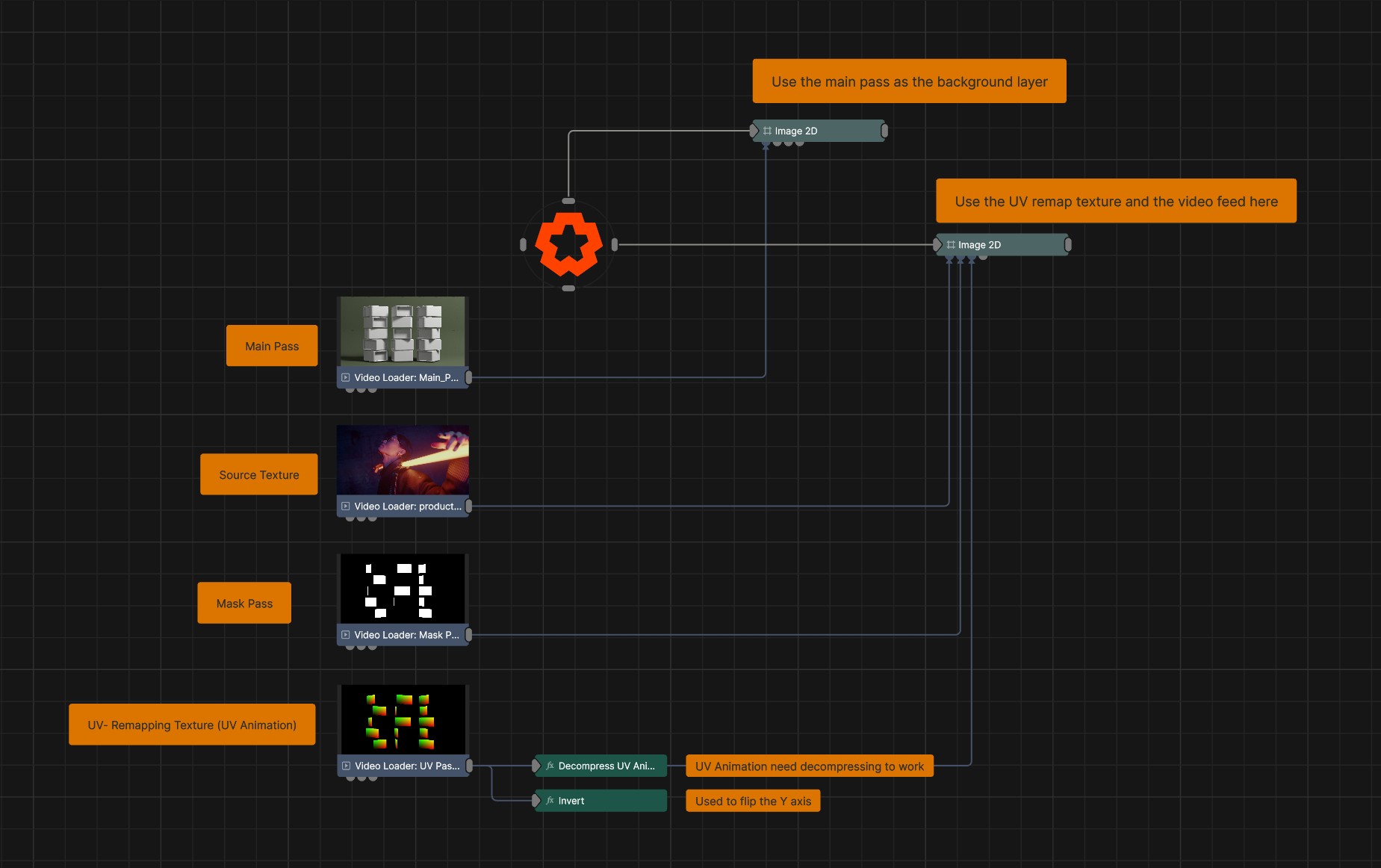This screenshot has width=1381, height=868.
Task: Select the Source Texture video thumbnail
Action: click(403, 459)
